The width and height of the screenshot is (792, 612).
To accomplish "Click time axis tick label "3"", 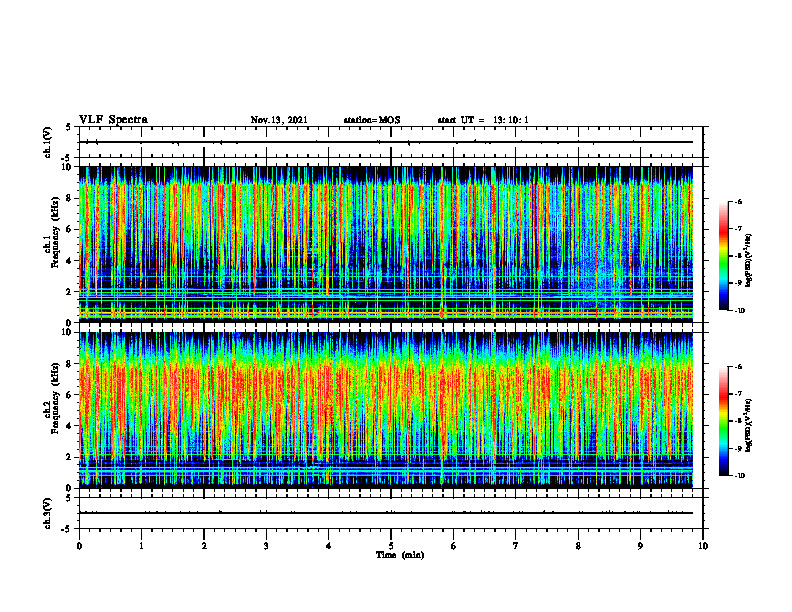I will pyautogui.click(x=266, y=546).
